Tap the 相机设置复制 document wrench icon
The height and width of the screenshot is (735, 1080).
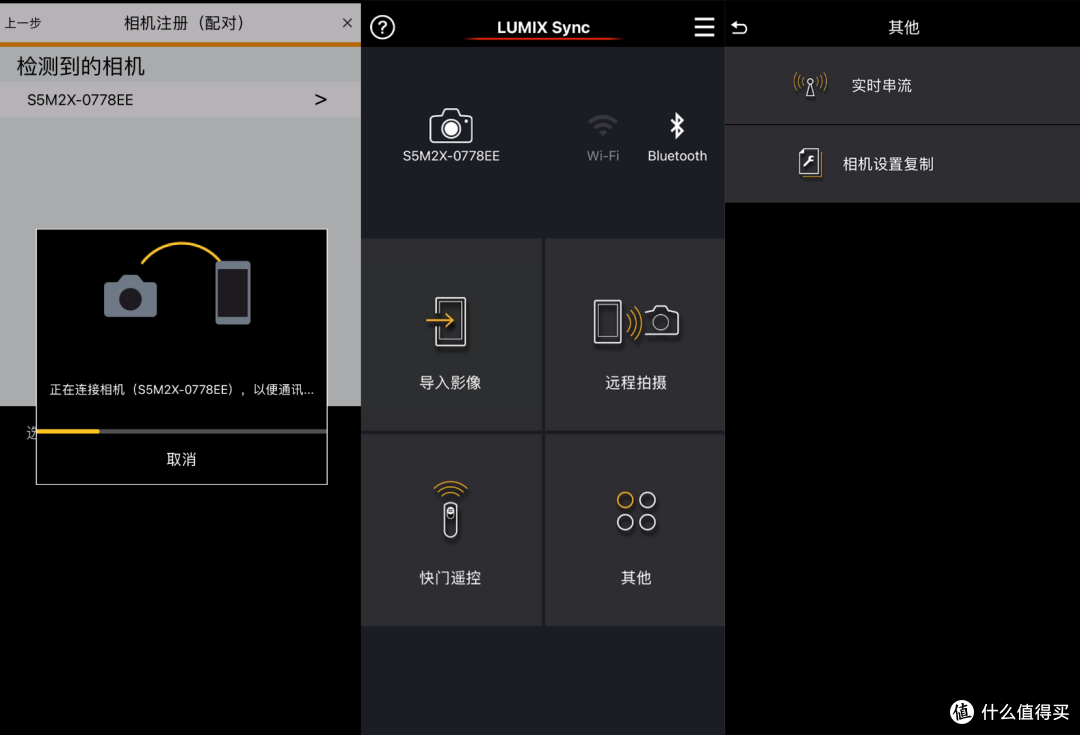click(x=810, y=163)
